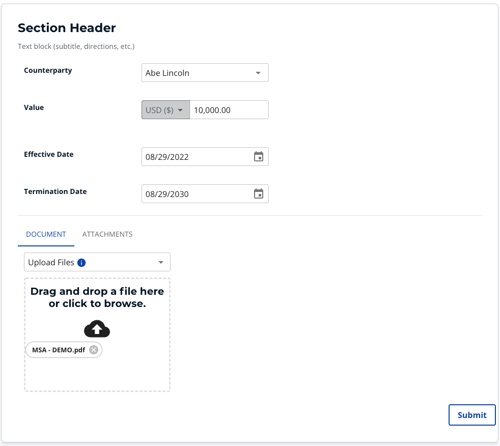Click the Section Header title

pos(67,28)
